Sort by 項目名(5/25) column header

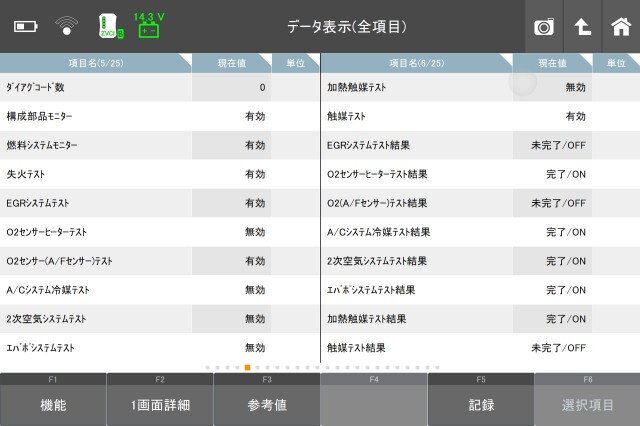[x=96, y=63]
